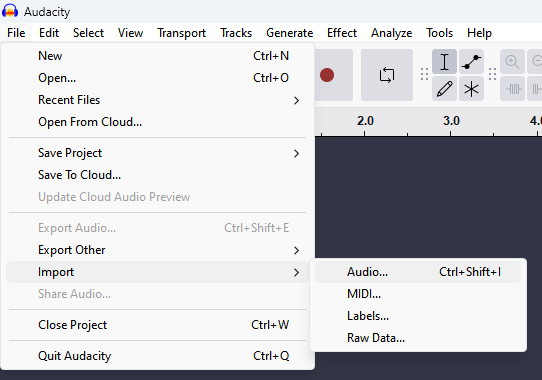Open the Effect menu
The image size is (542, 380).
(342, 33)
